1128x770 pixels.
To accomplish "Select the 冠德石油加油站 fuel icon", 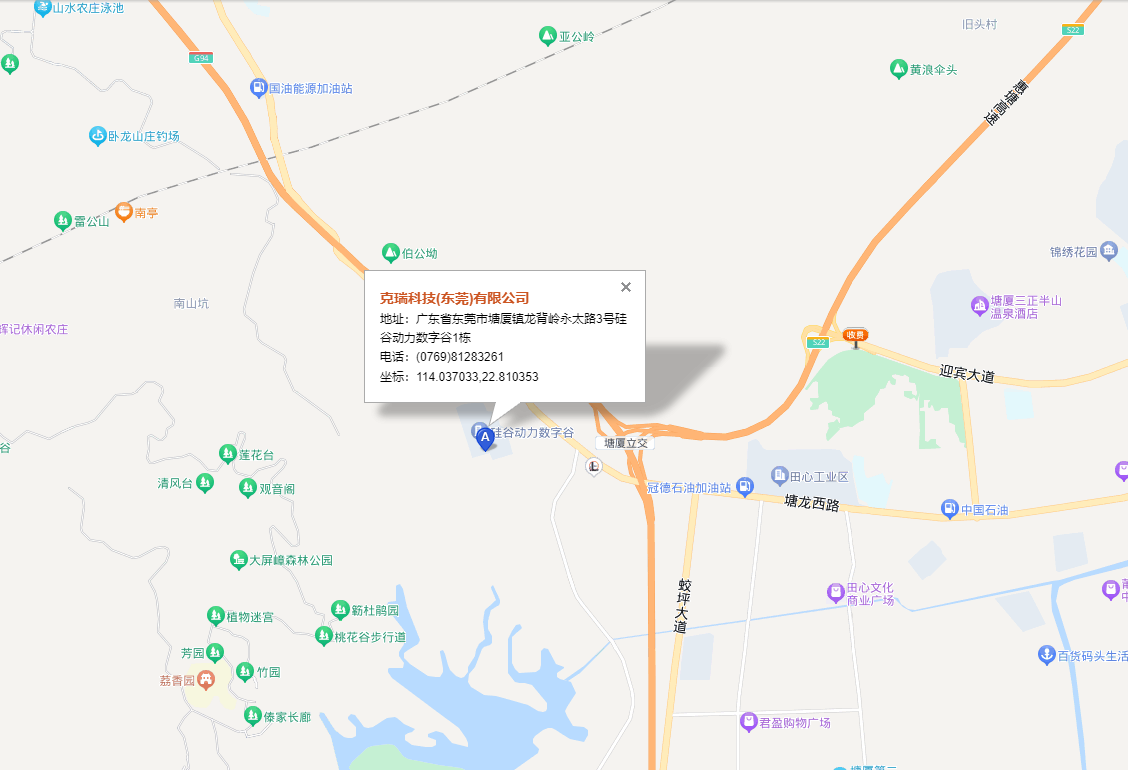I will [x=745, y=487].
